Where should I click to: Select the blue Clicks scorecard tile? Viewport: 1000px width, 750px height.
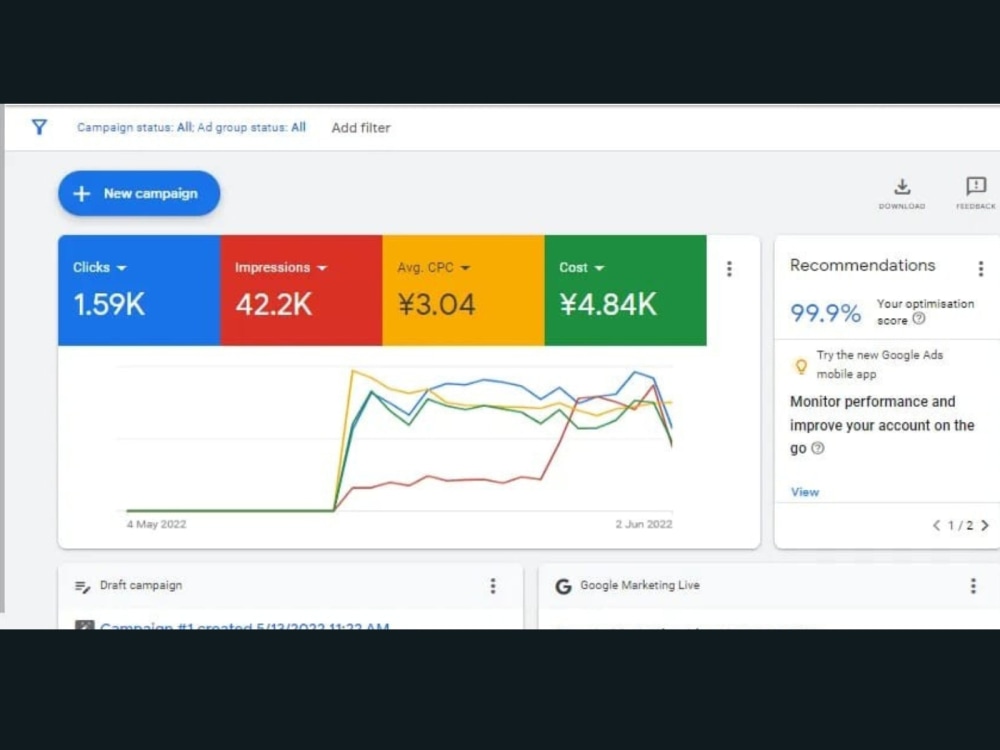pyautogui.click(x=139, y=290)
